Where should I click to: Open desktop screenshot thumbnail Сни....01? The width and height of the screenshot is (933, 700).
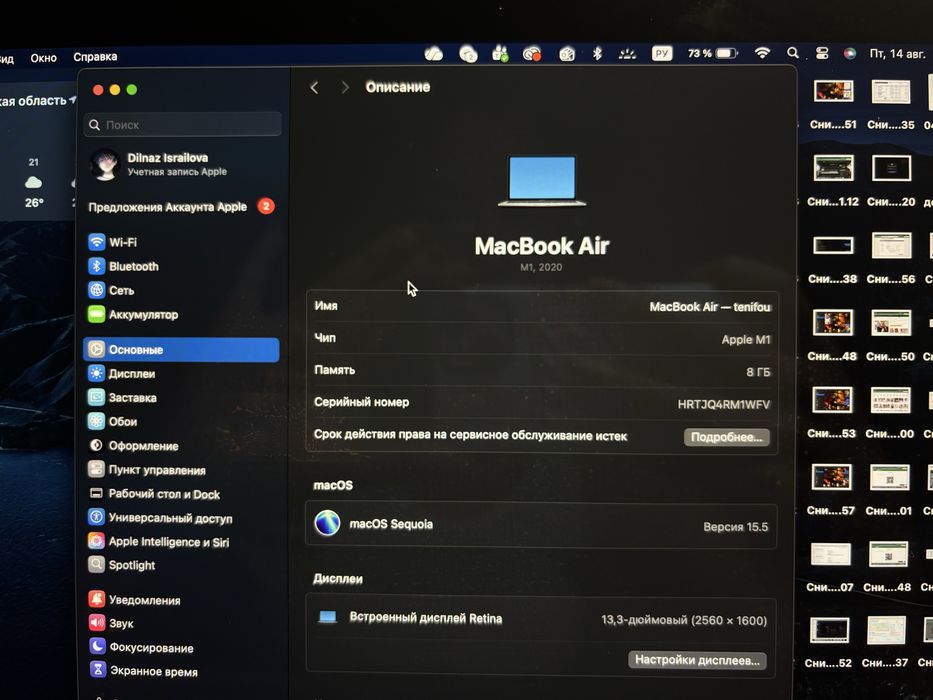pyautogui.click(x=890, y=477)
